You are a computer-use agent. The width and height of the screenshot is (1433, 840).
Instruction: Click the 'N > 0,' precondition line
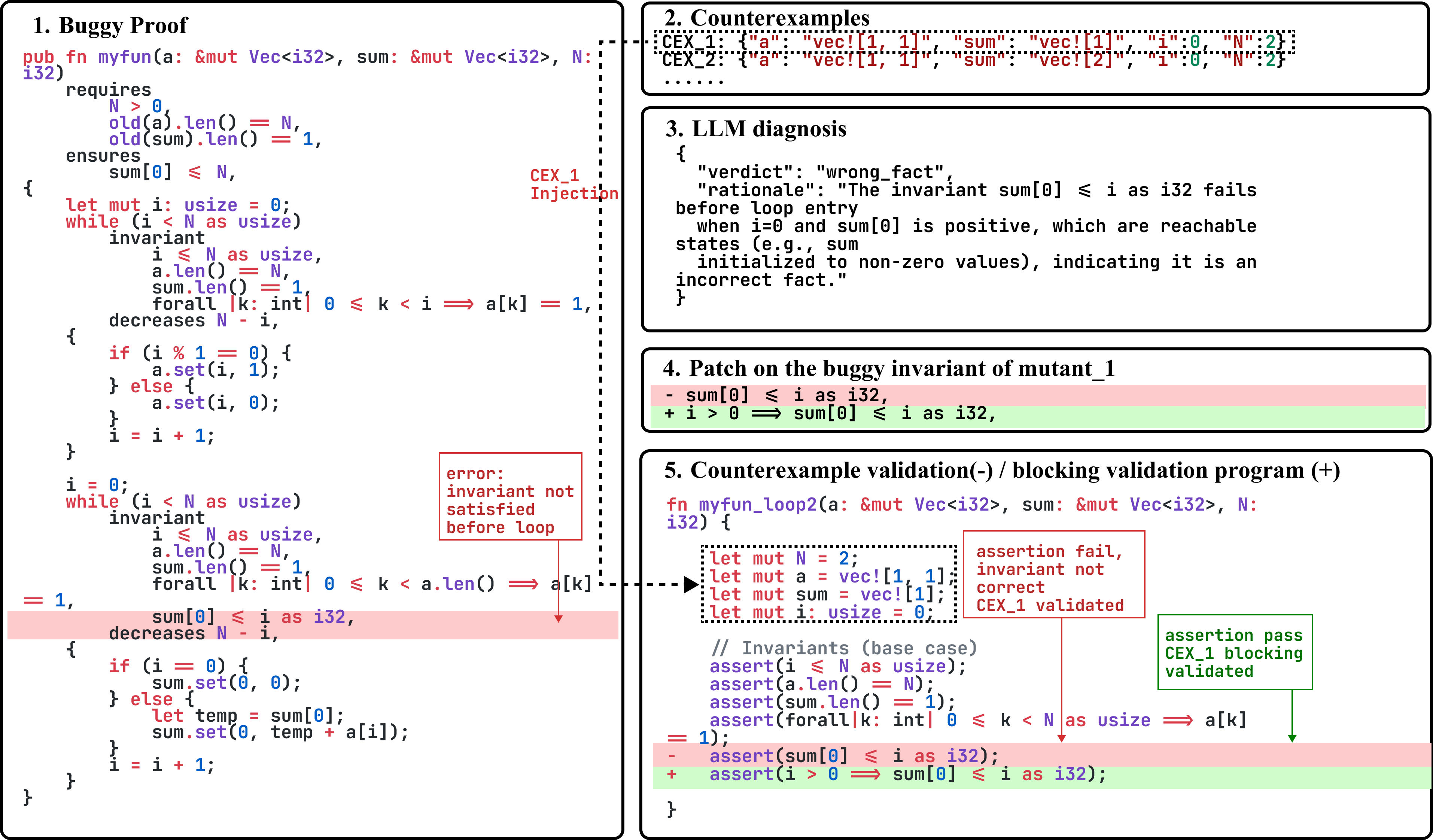click(140, 106)
